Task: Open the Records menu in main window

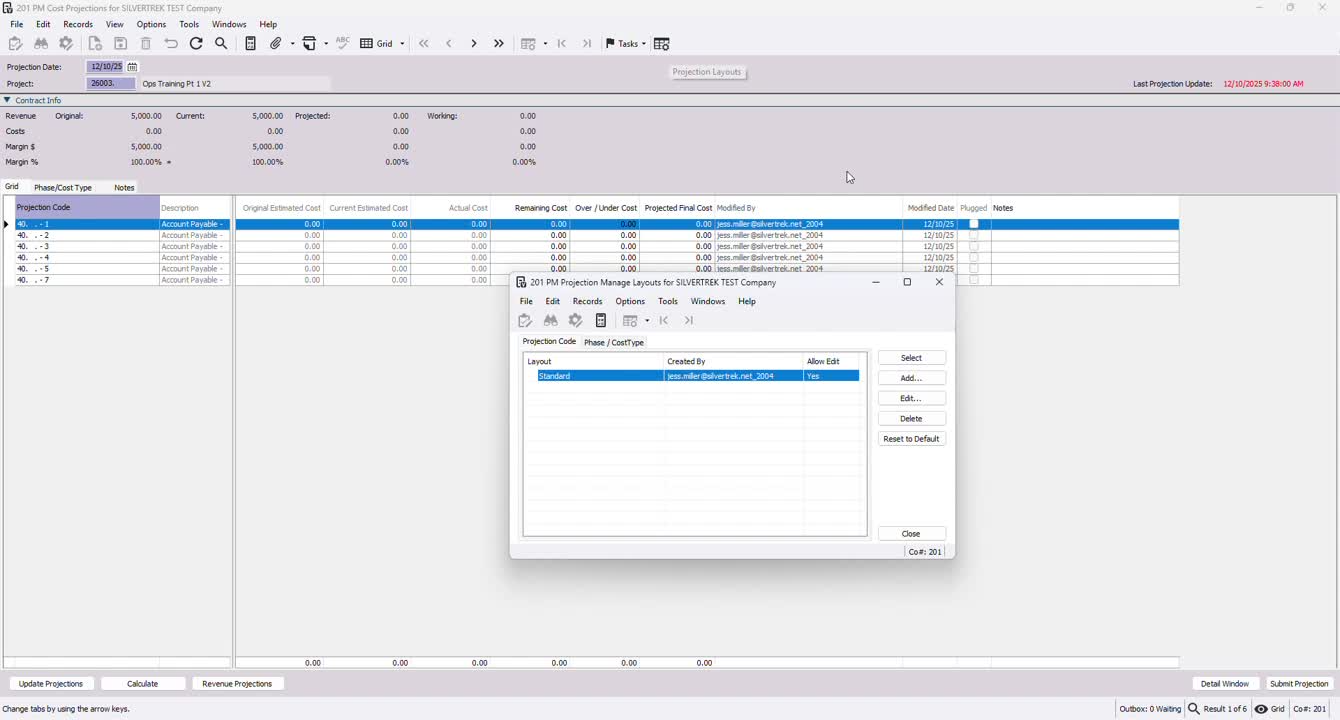Action: pyautogui.click(x=78, y=24)
